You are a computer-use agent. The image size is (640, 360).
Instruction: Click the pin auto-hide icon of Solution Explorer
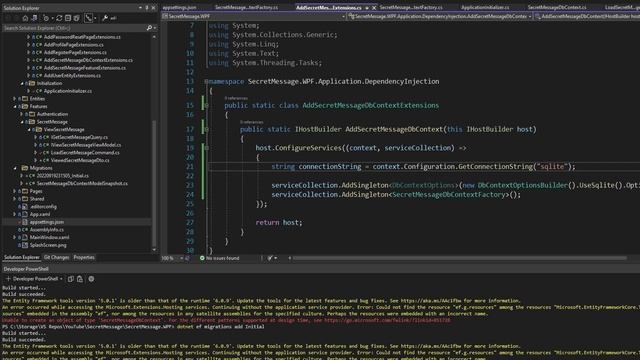click(147, 8)
